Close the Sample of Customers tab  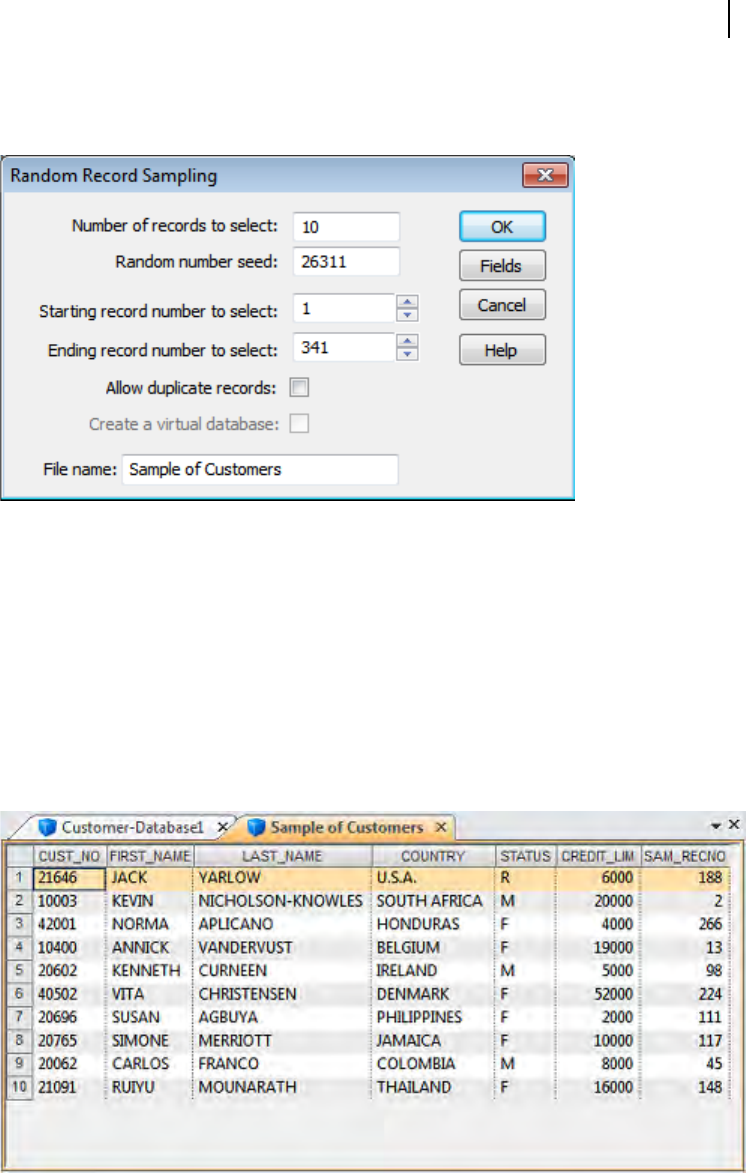(441, 827)
